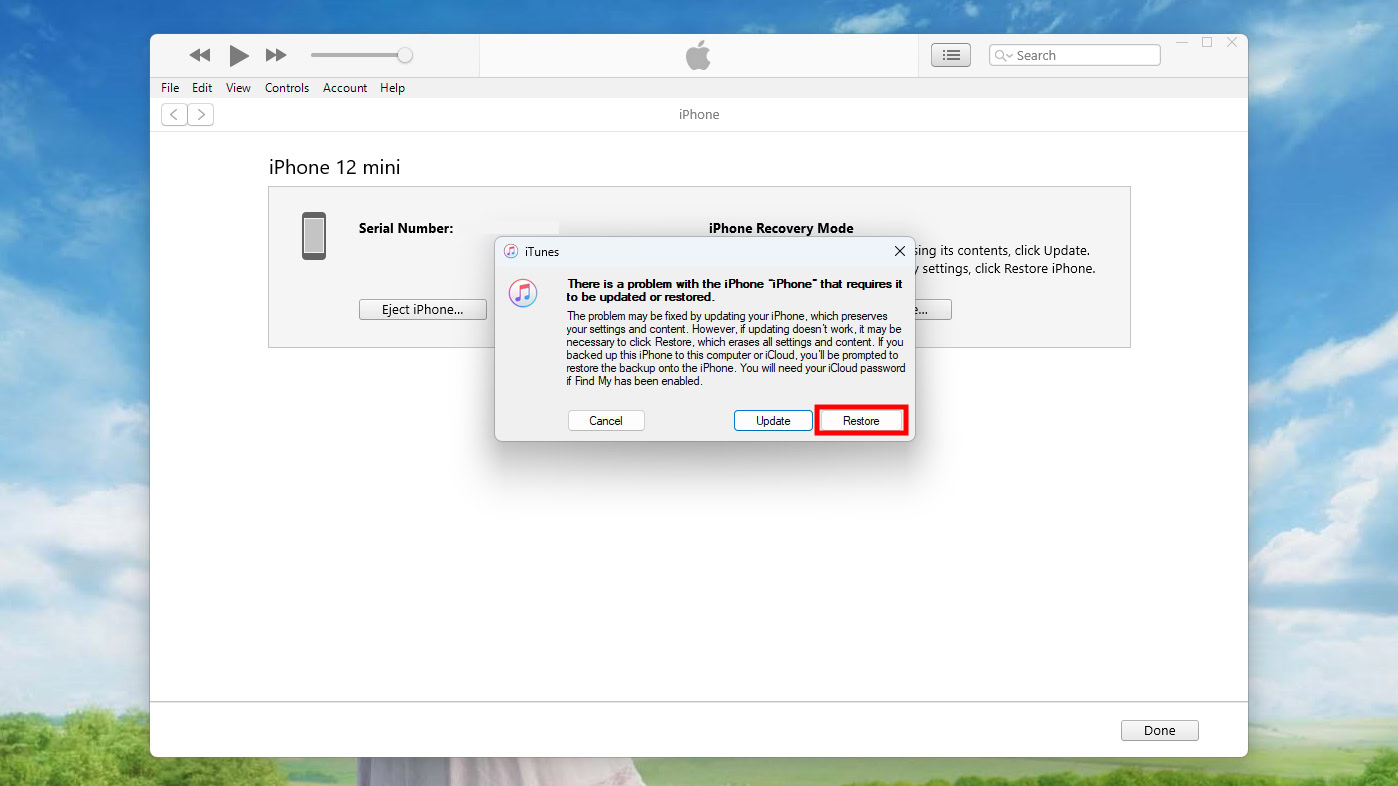Open the View menu

[x=238, y=88]
